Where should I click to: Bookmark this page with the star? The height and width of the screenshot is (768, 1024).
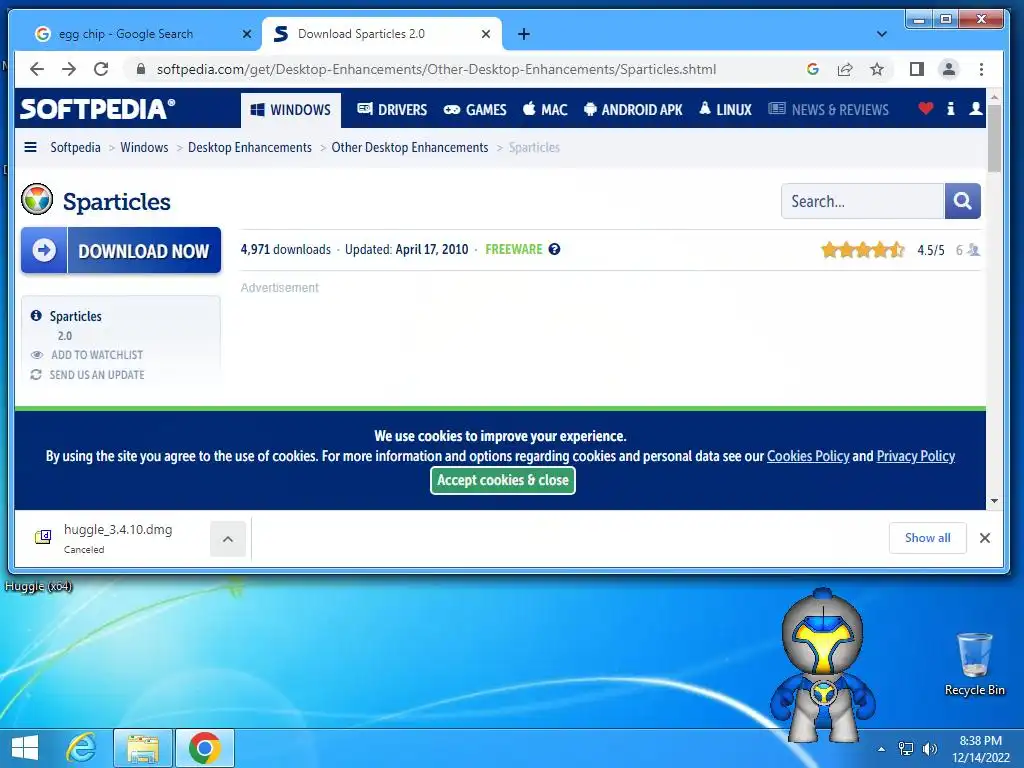(x=877, y=69)
